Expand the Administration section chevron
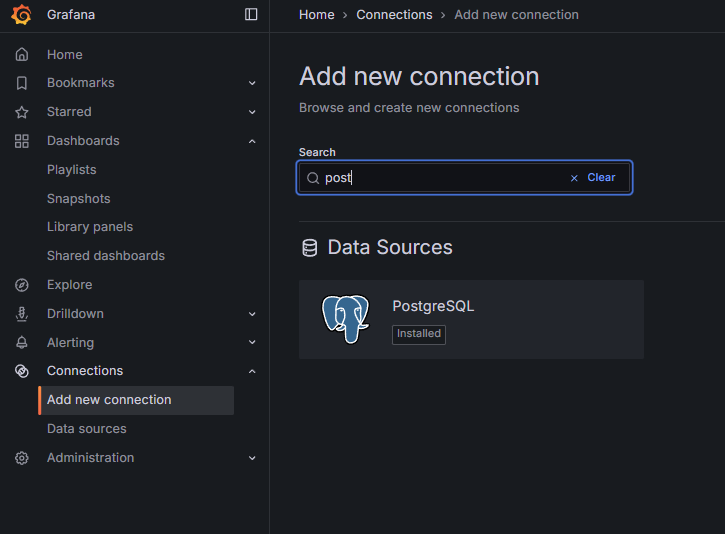The width and height of the screenshot is (725, 534). [252, 458]
